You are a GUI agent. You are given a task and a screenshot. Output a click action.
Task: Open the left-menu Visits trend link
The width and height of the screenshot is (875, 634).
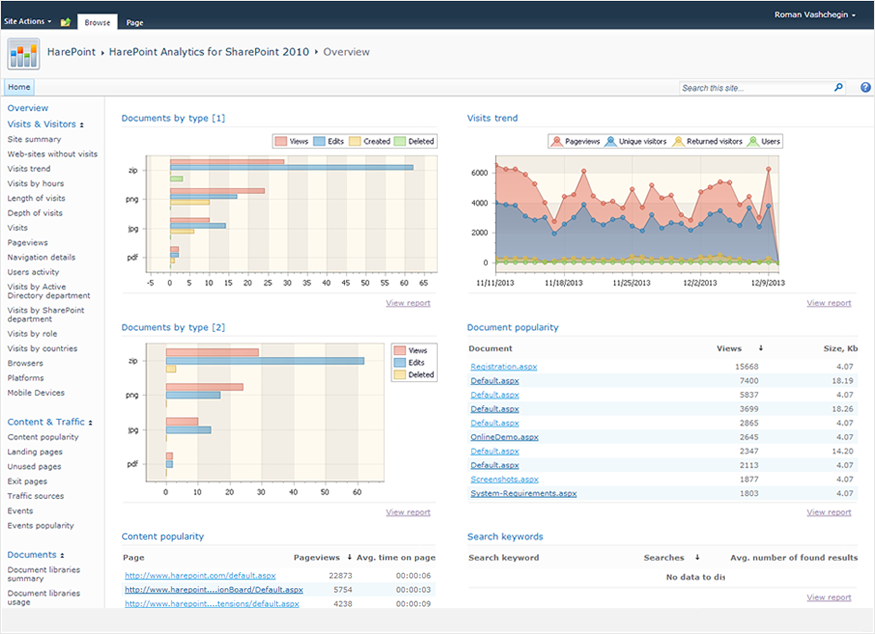[x=29, y=169]
